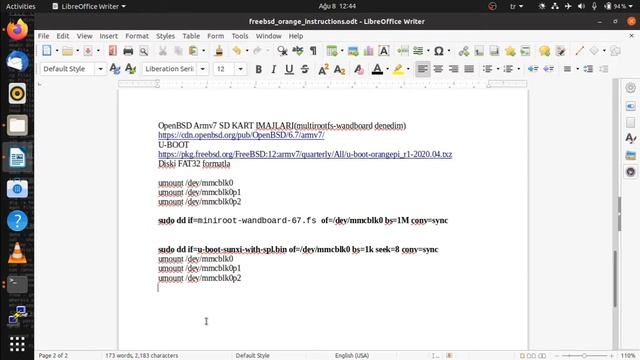Undo last action
Image resolution: width=640 pixels, height=360 pixels.
pos(237,51)
